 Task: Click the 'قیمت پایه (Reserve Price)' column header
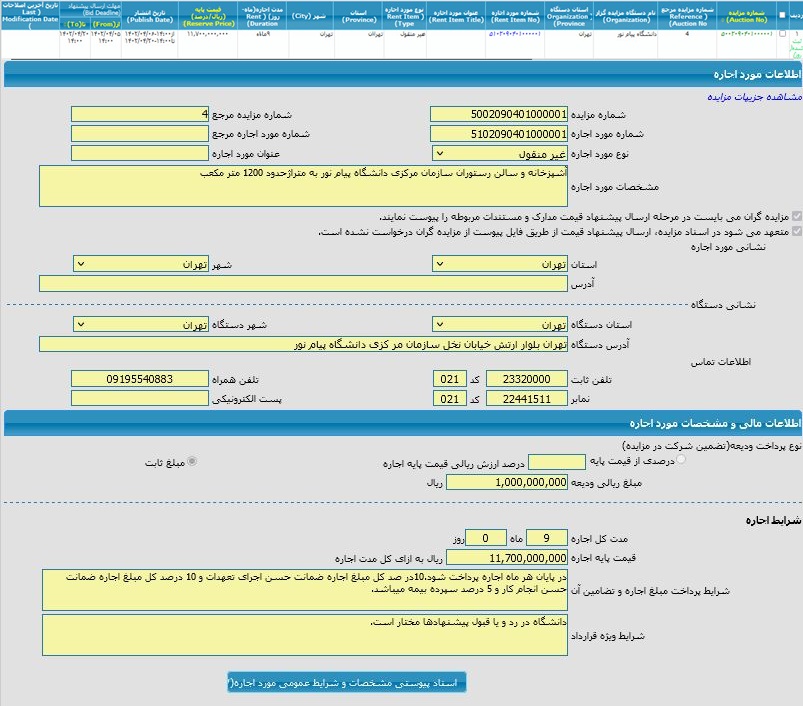coord(206,15)
